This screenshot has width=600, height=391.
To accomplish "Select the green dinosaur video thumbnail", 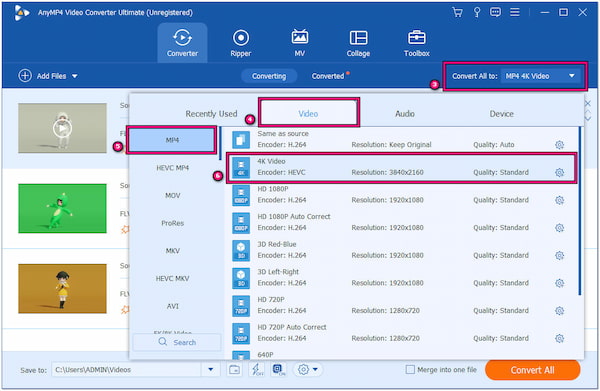I will (x=62, y=209).
